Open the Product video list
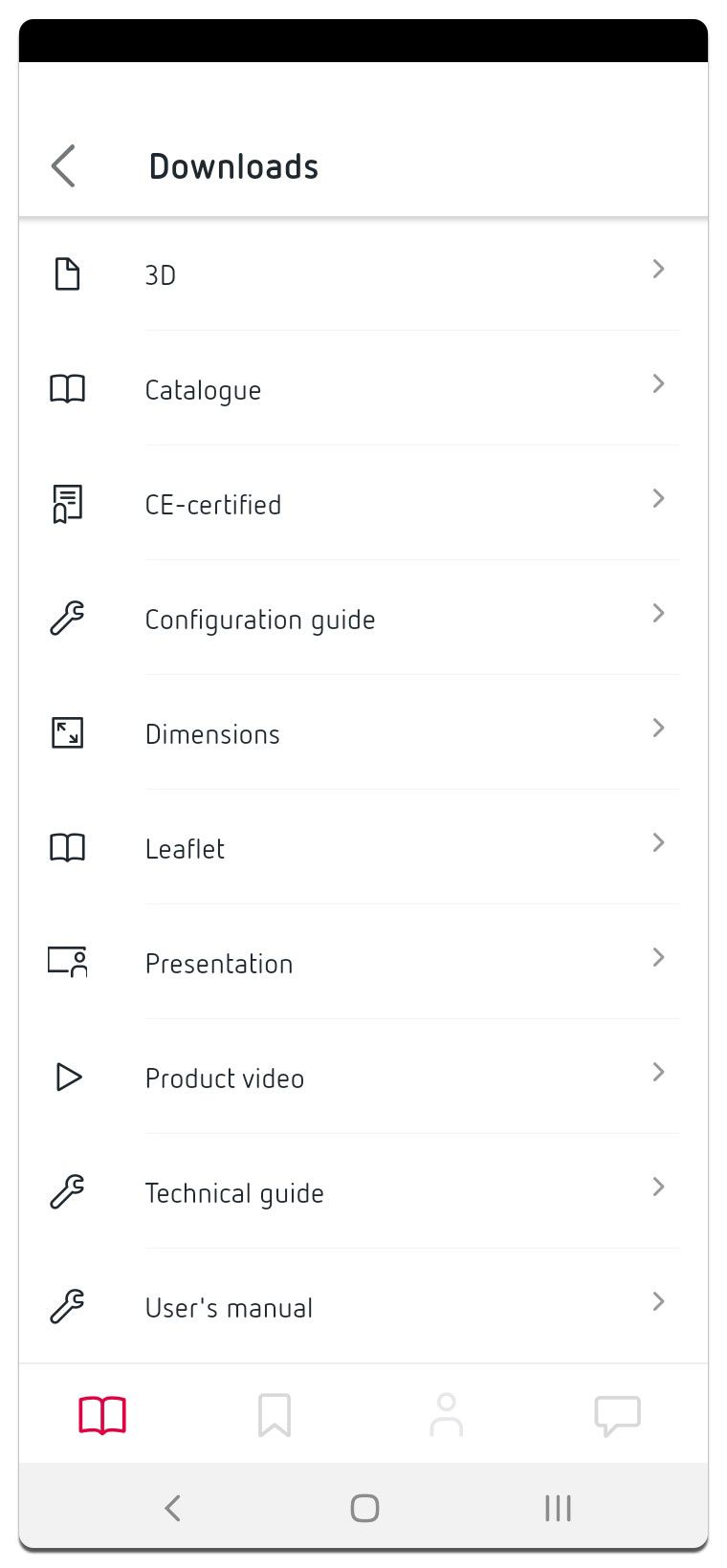Image resolution: width=727 pixels, height=1568 pixels. 225,1078
